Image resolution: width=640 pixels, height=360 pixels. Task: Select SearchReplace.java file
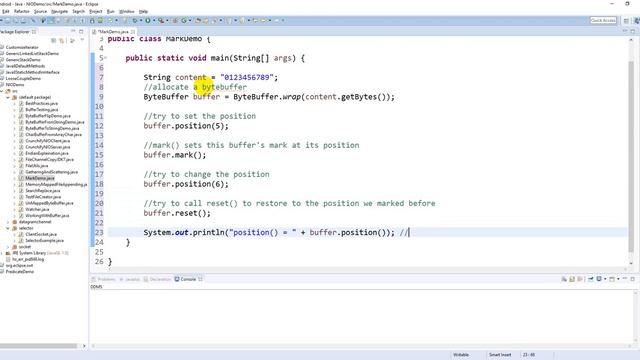click(x=43, y=191)
